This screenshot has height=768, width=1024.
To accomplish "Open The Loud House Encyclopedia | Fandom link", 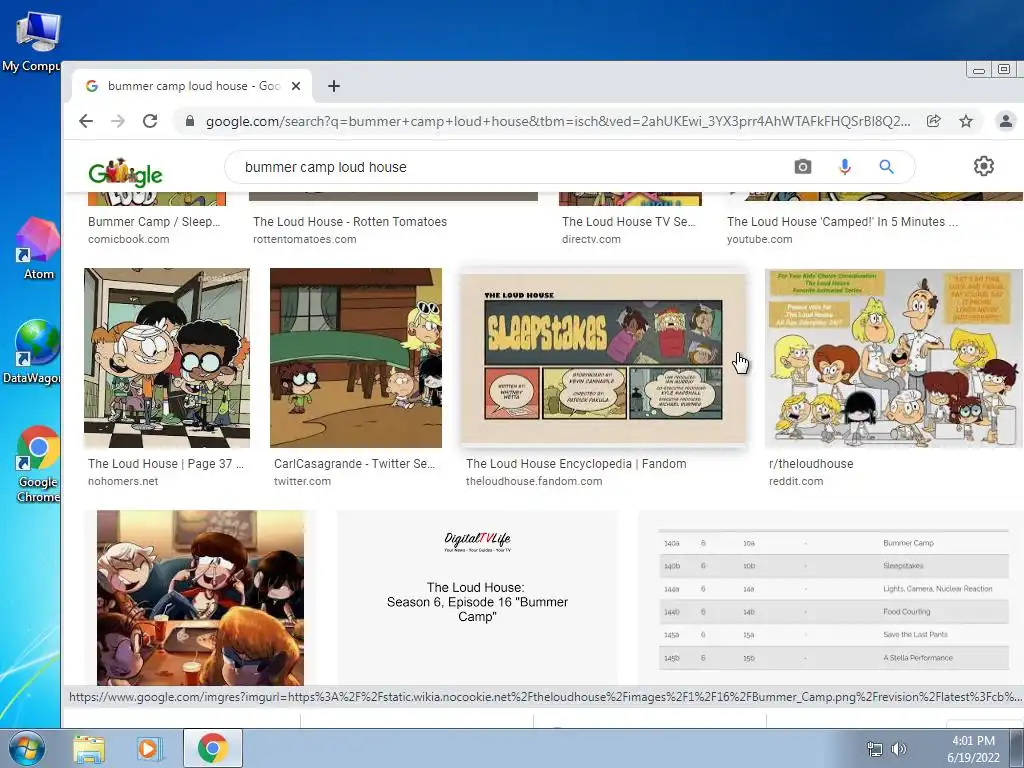I will (576, 464).
